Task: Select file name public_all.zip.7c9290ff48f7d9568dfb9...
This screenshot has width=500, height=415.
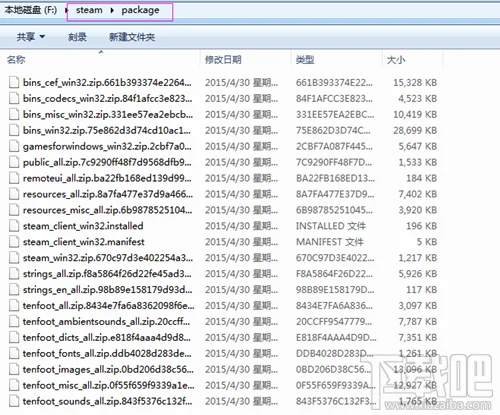Action: [x=107, y=162]
